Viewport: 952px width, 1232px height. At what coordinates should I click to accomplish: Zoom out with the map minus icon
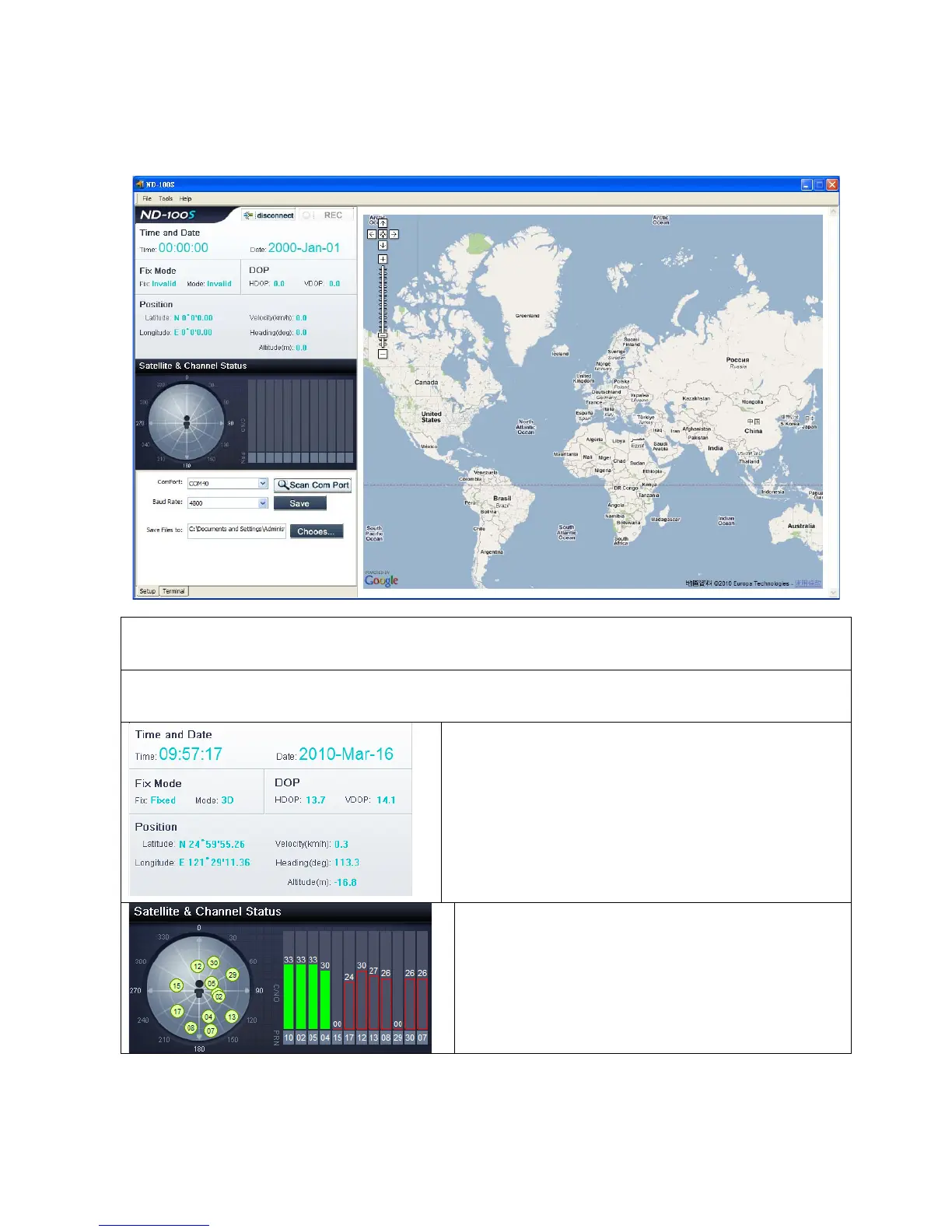pos(383,354)
